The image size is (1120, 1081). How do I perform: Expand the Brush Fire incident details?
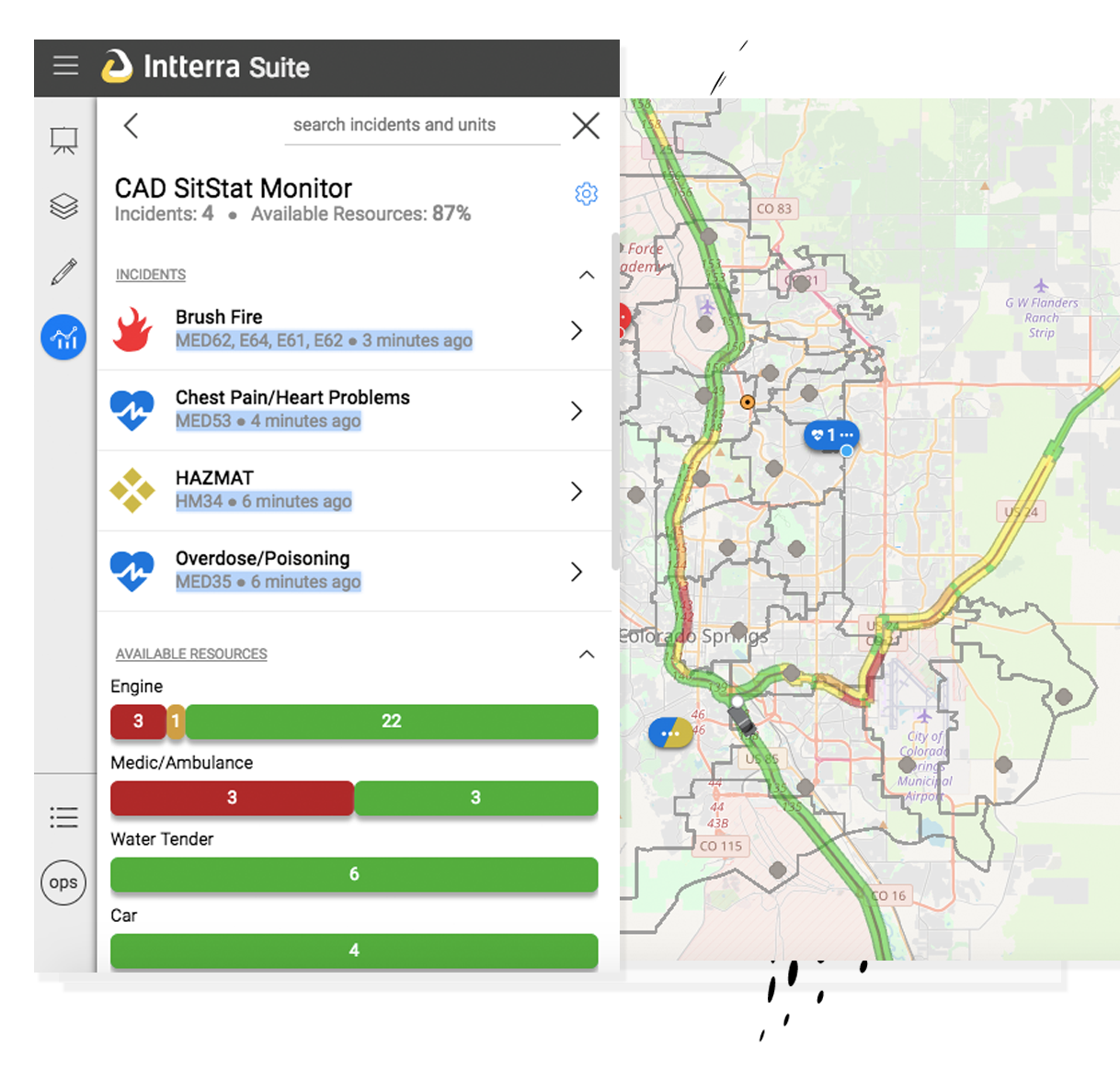click(x=577, y=330)
